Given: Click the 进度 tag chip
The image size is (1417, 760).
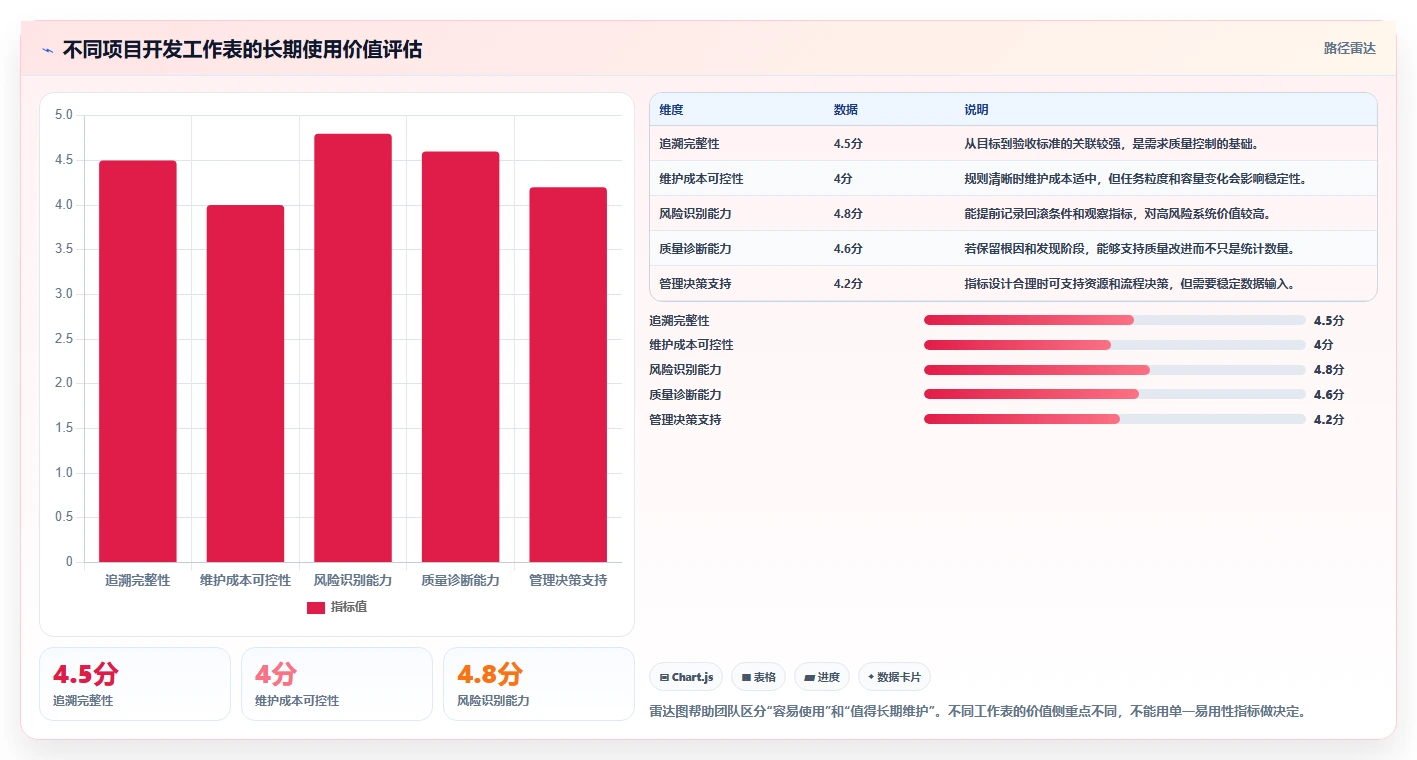Looking at the screenshot, I should click(x=822, y=677).
